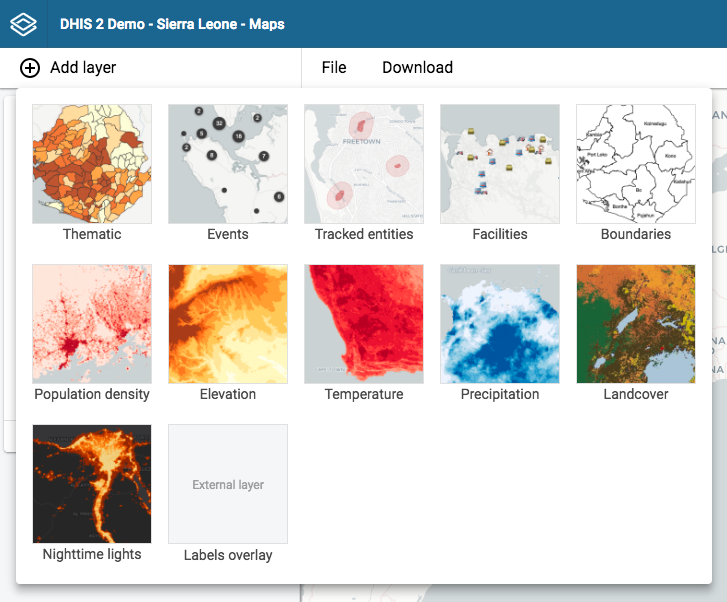Pick the Boundaries layer thumbnail
The image size is (727, 602).
coord(636,164)
